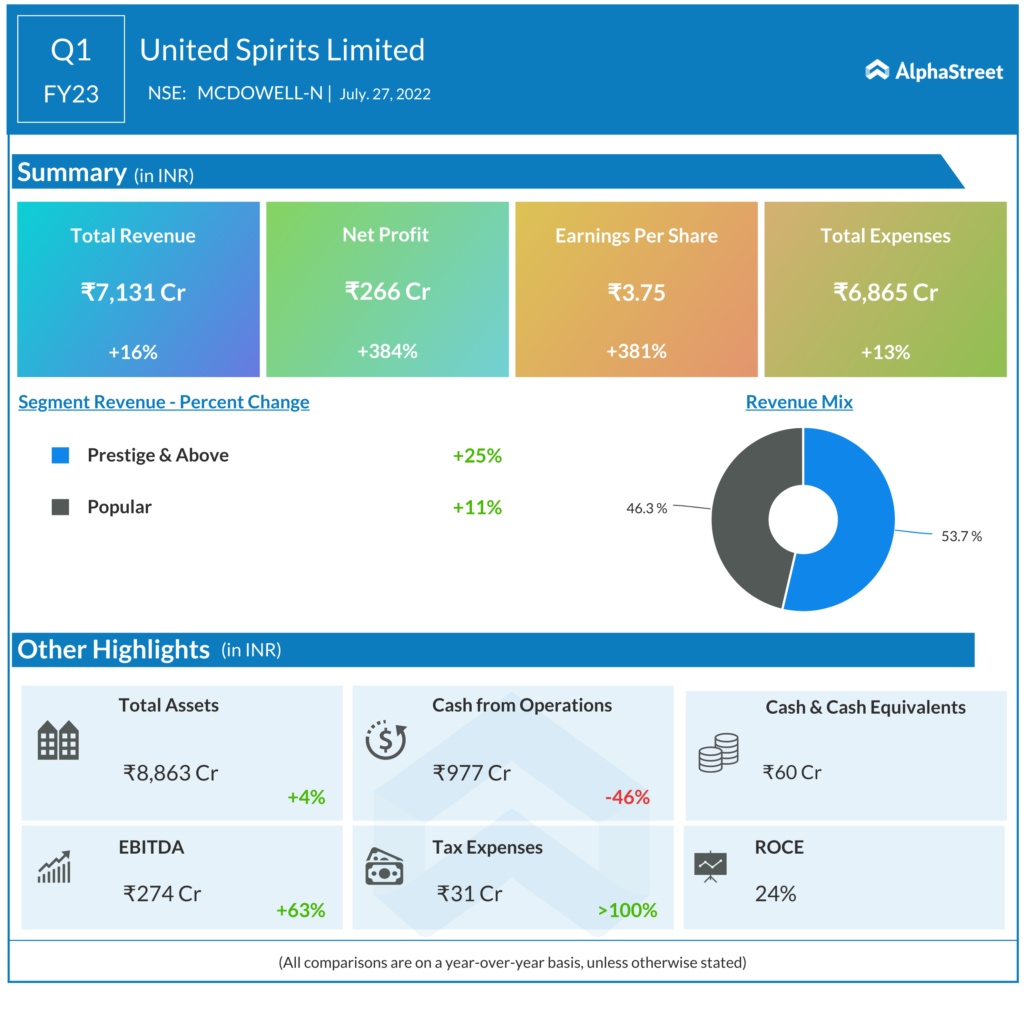Screen dimensions: 1024x1014
Task: Click the AlphaStreet logo icon
Action: pos(877,70)
